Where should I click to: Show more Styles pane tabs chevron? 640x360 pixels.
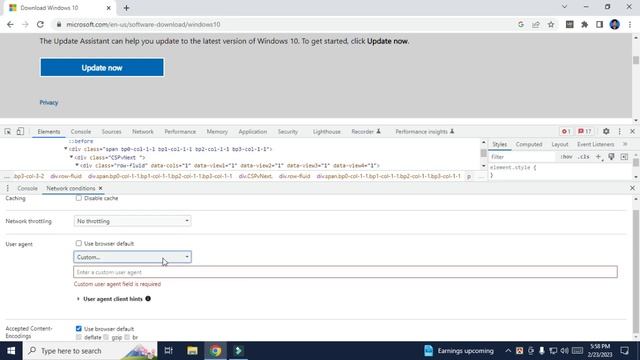click(625, 144)
